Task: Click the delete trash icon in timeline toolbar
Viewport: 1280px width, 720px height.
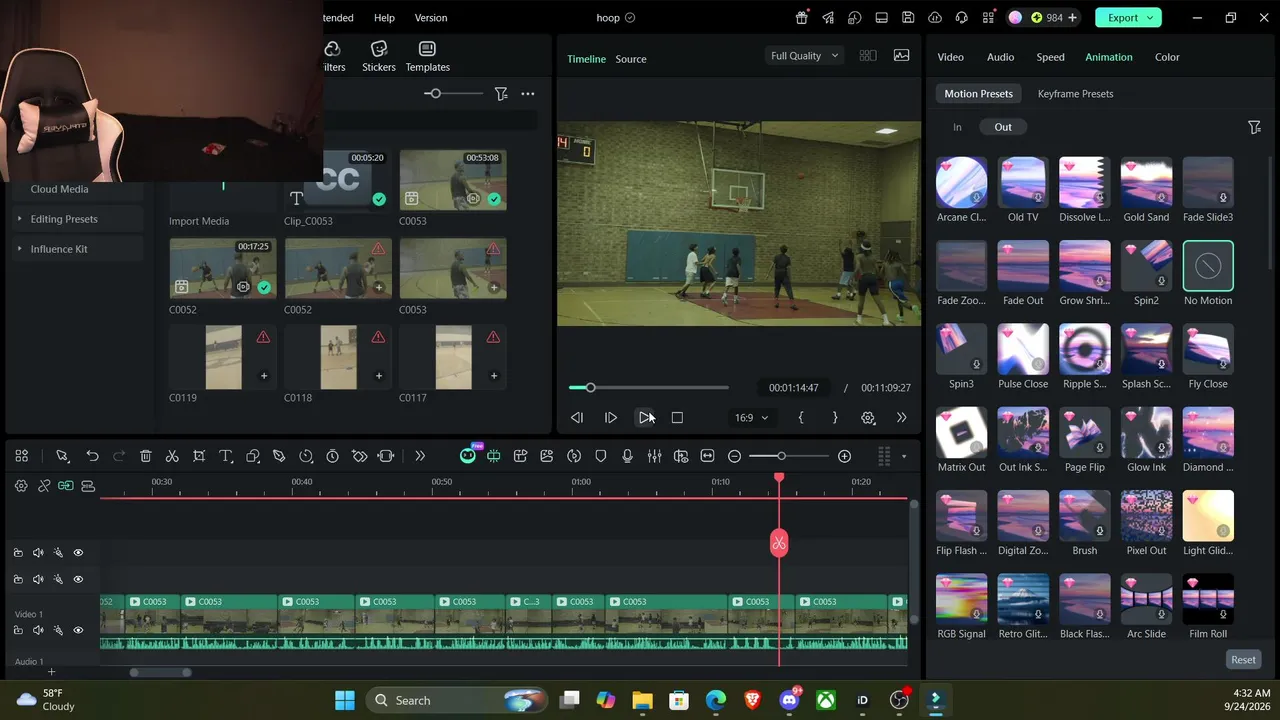Action: (145, 456)
